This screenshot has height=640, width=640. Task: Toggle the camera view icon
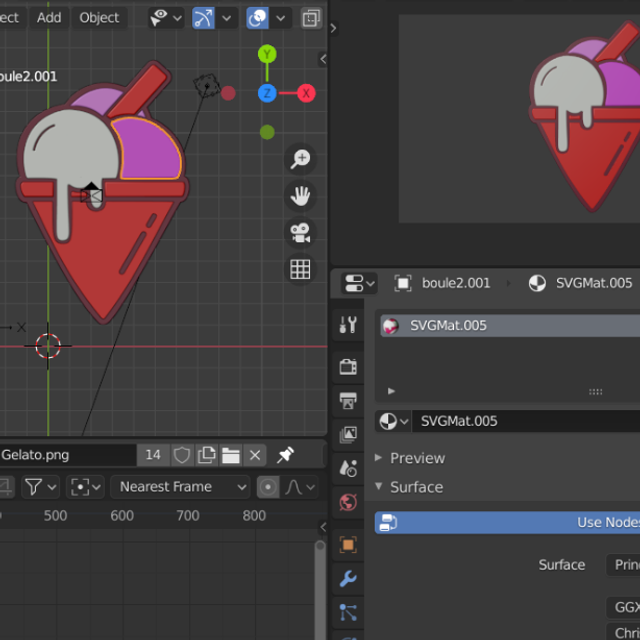[300, 232]
